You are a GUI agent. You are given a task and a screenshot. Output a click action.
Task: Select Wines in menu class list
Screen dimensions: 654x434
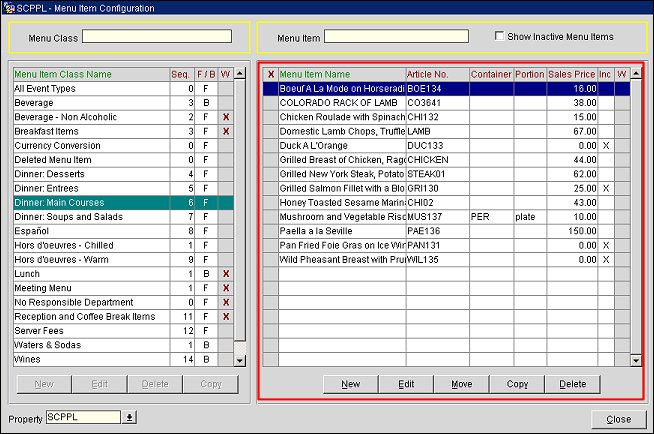[x=88, y=358]
